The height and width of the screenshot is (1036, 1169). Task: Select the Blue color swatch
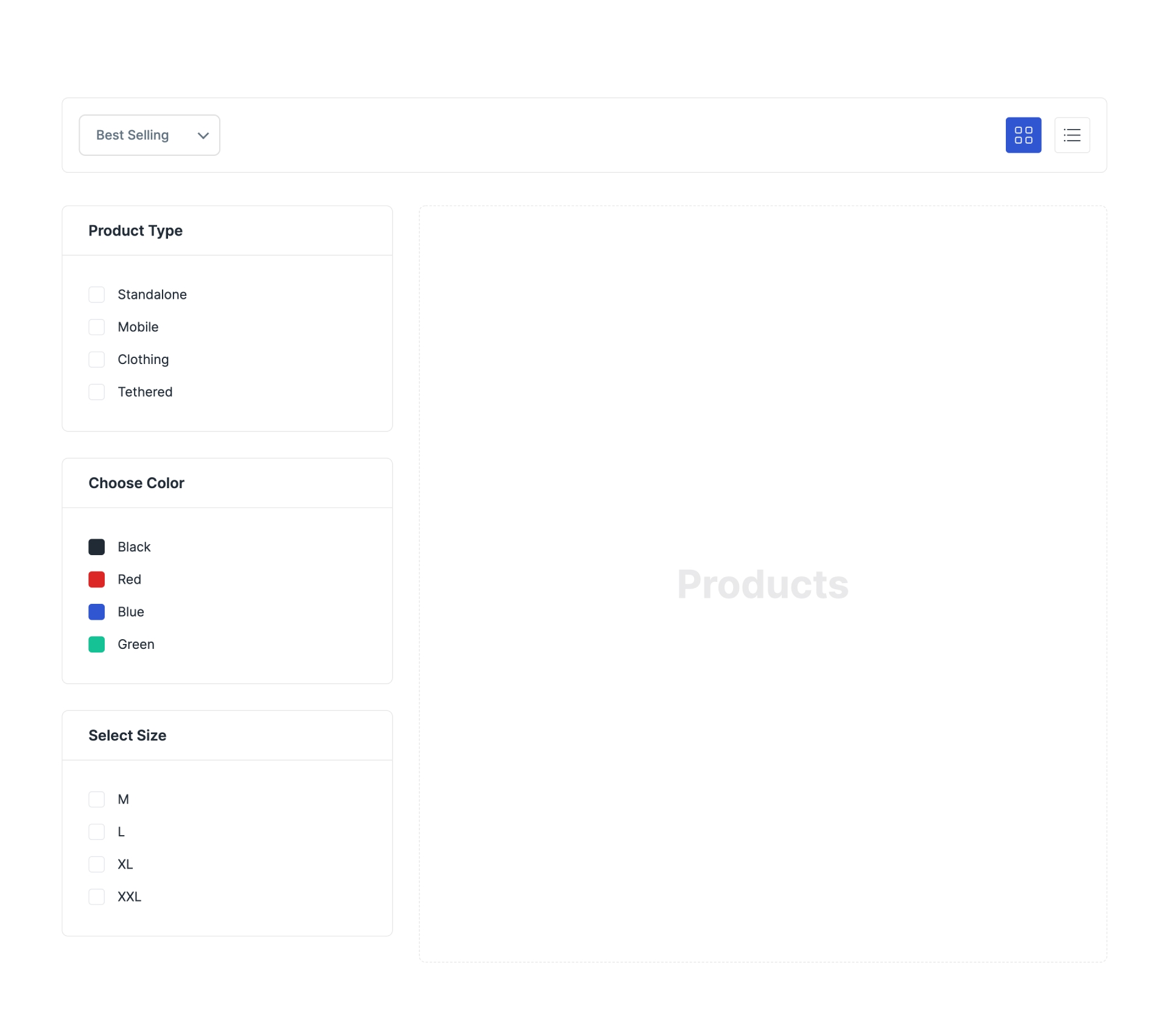(x=96, y=612)
